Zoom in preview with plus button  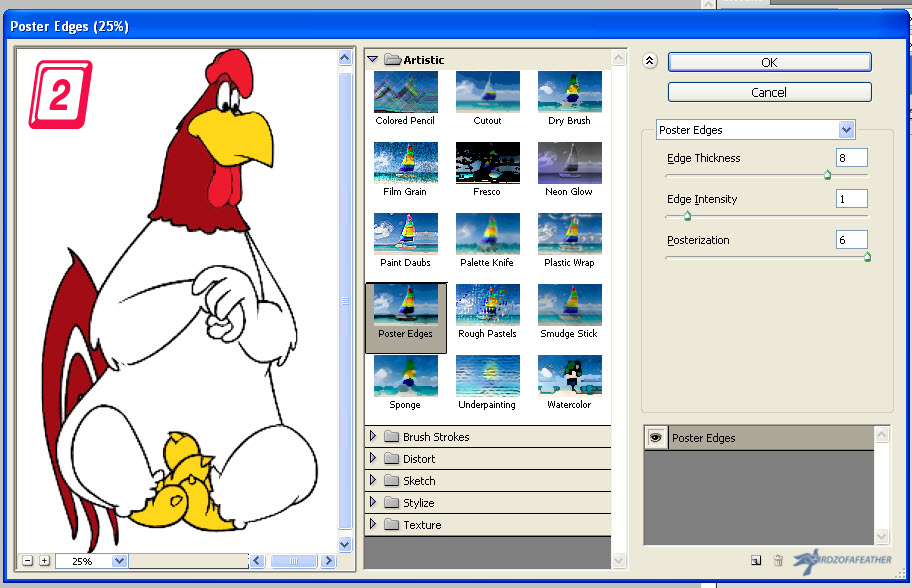click(x=45, y=561)
